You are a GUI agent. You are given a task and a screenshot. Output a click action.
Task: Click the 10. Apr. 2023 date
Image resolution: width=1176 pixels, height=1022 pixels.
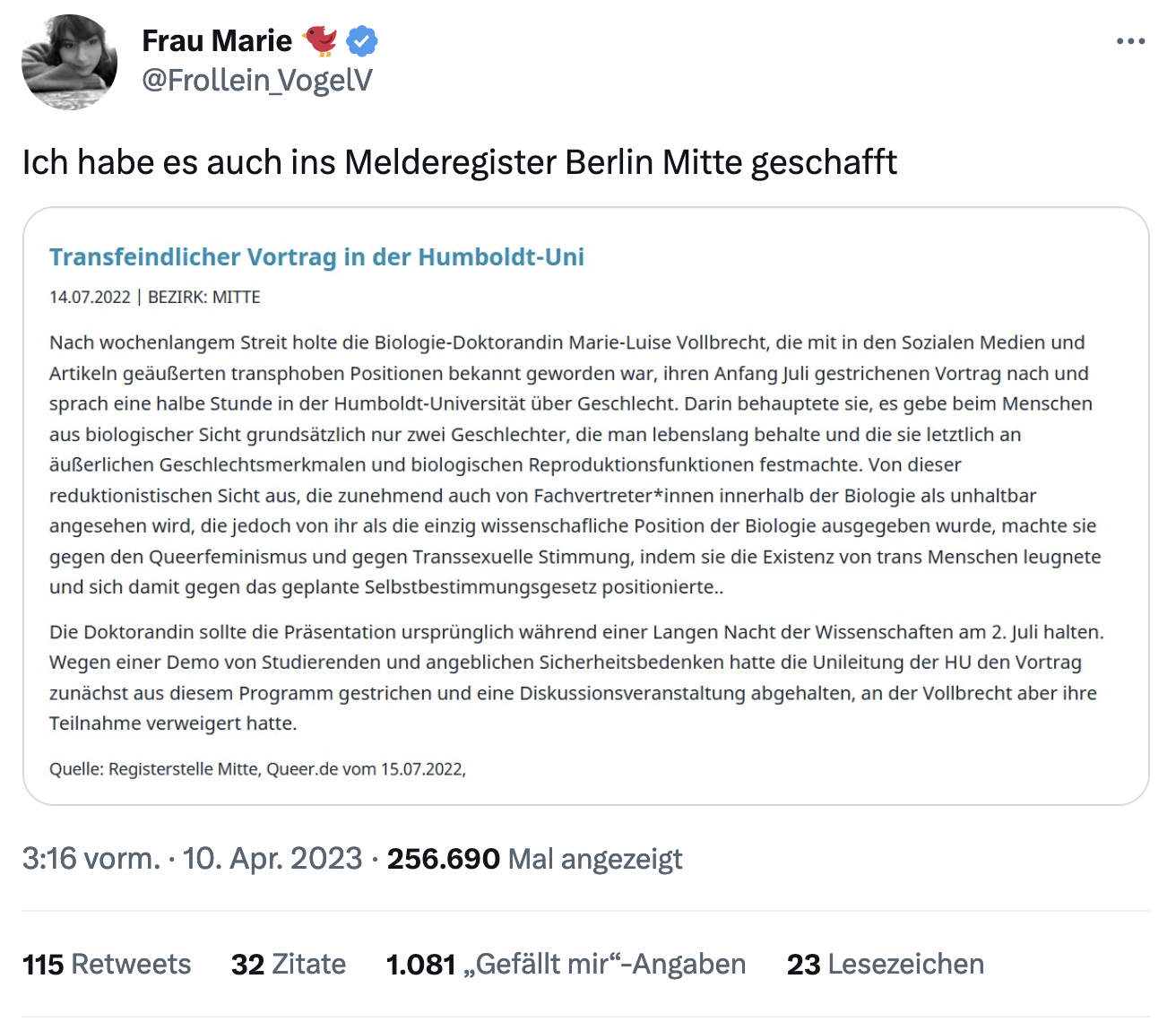point(272,859)
